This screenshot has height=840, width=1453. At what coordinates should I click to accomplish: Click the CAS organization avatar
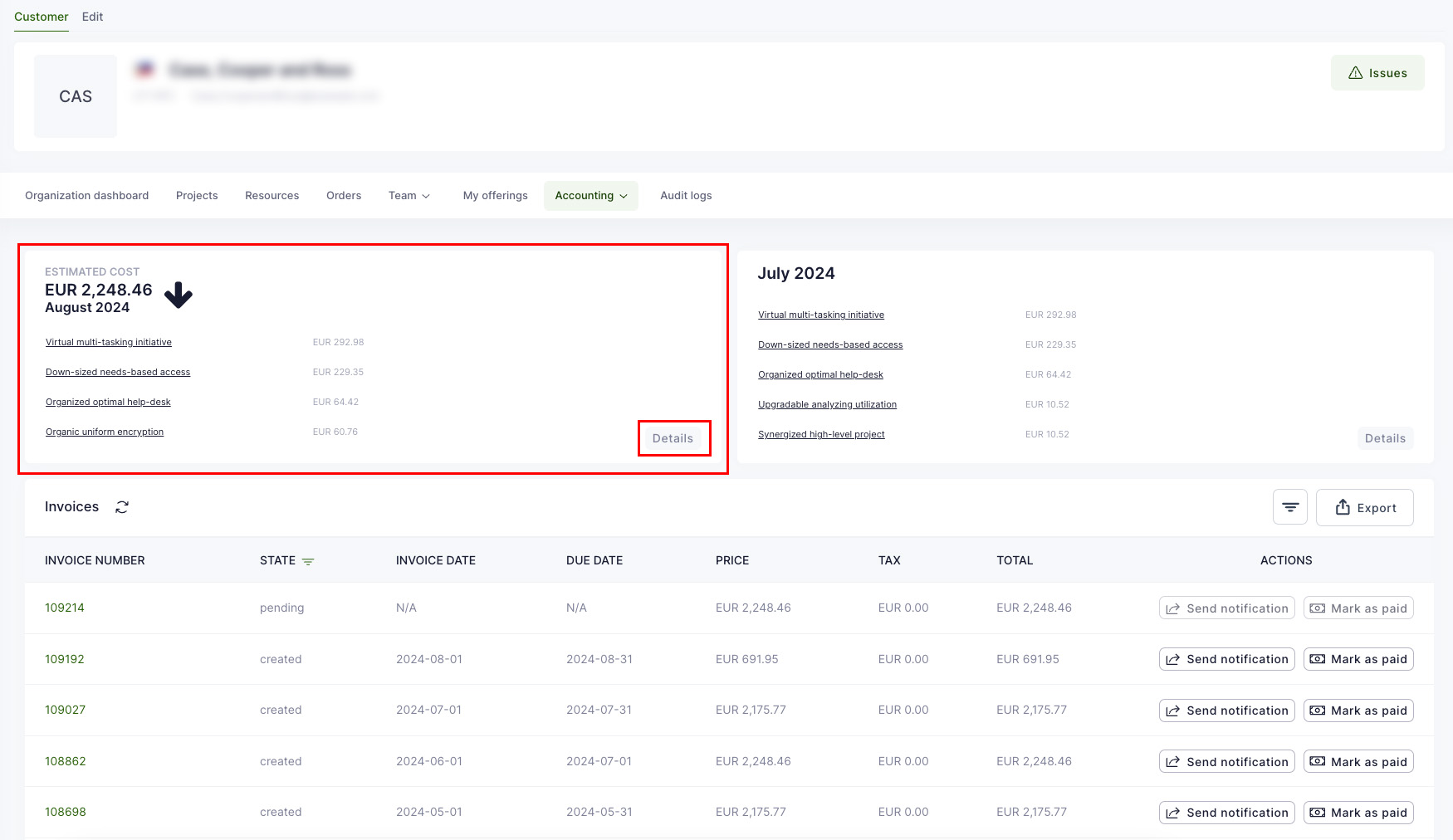pos(76,96)
